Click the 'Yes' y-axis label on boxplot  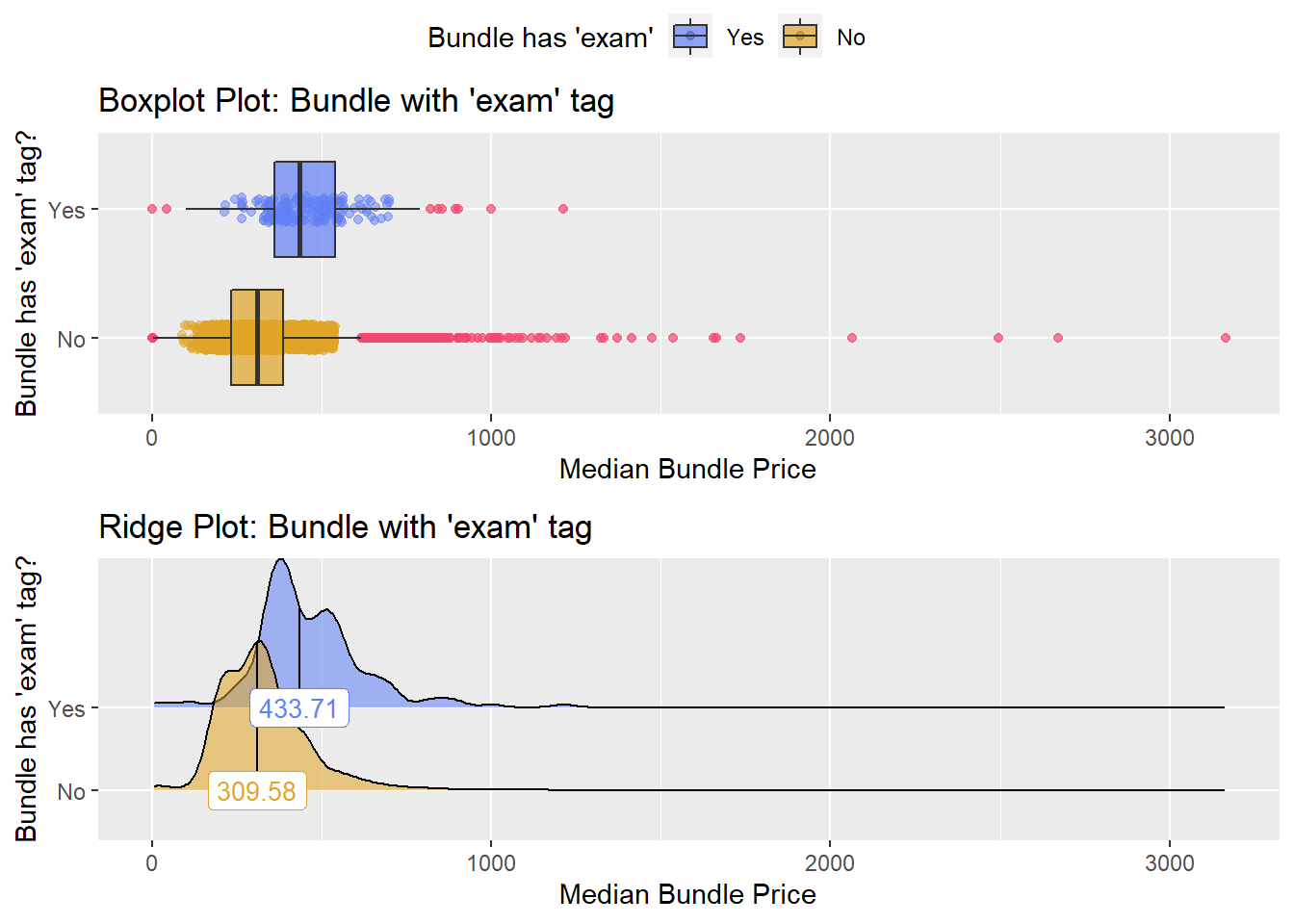(x=66, y=210)
